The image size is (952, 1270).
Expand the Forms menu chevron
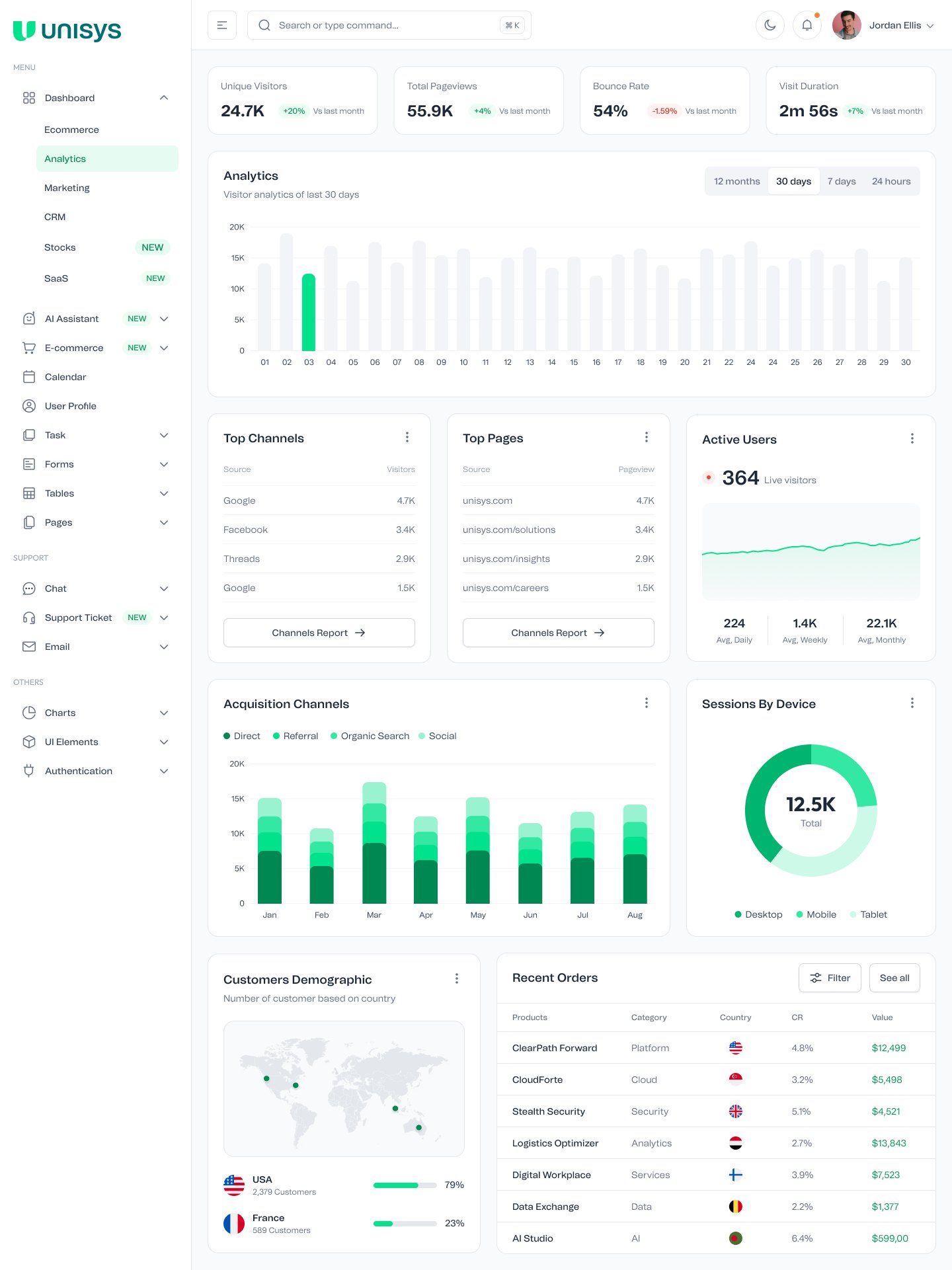click(x=164, y=464)
